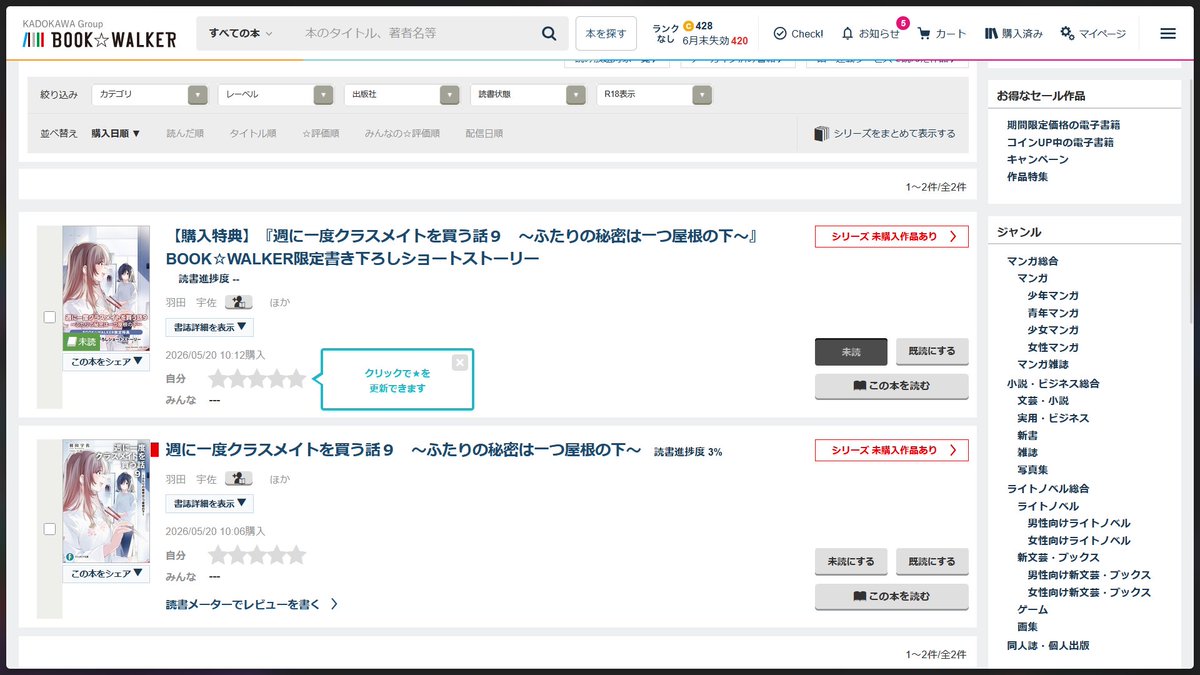Rate the second book three stars
Image resolution: width=1200 pixels, height=675 pixels.
pyautogui.click(x=257, y=555)
